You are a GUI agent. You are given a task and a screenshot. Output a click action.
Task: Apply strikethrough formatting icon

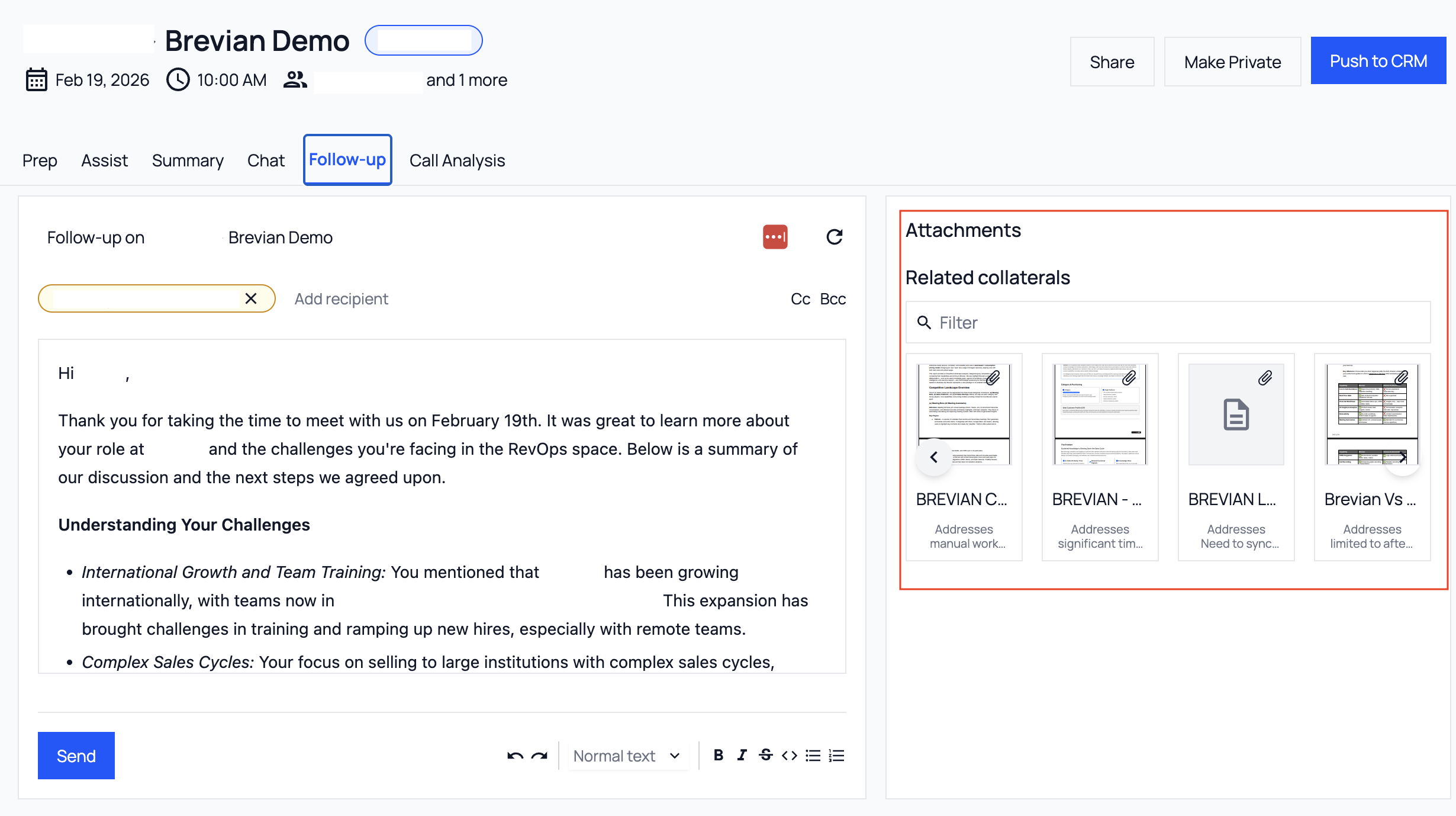point(765,755)
